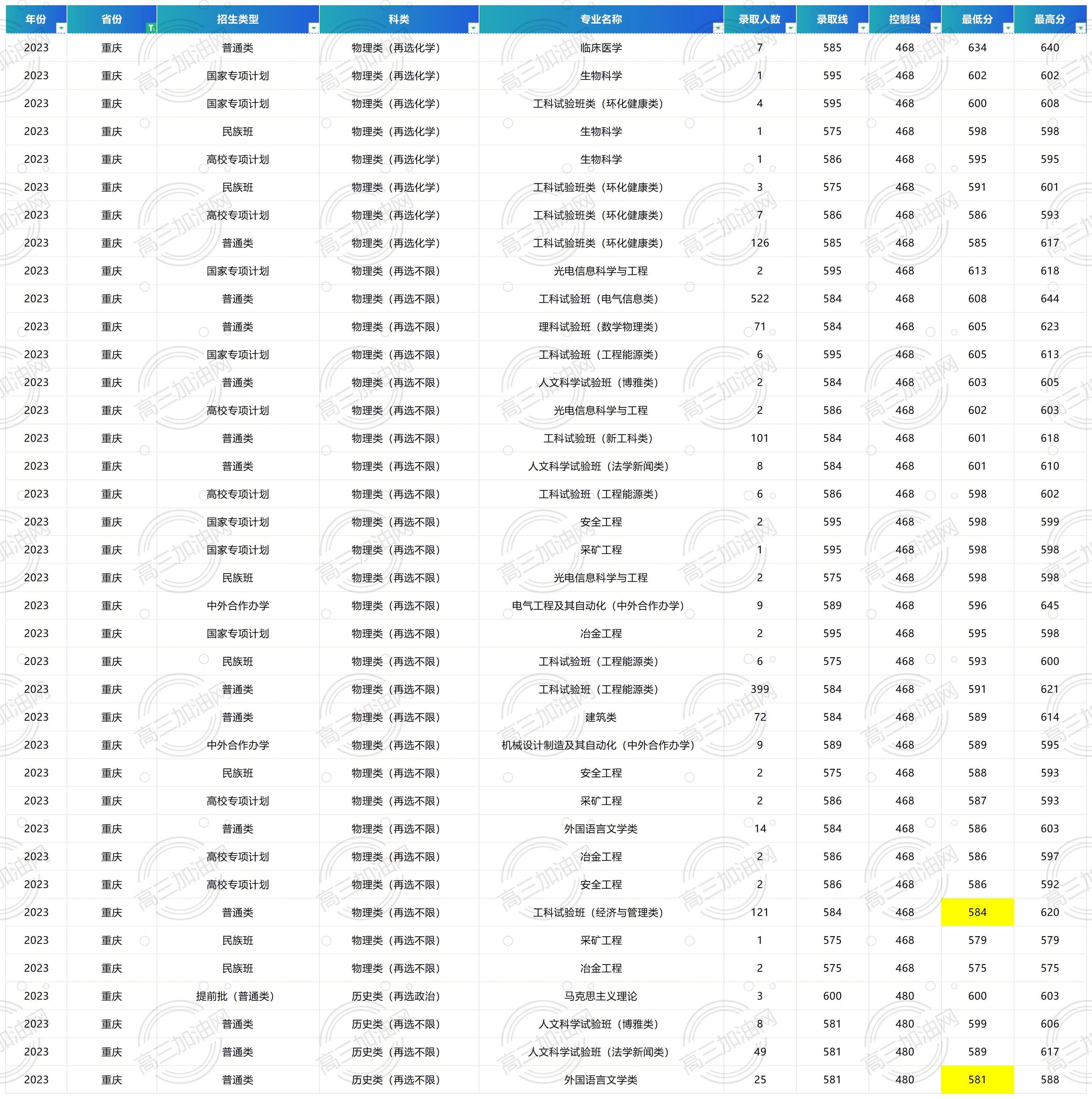Viewport: 1092px width, 1099px height.
Task: Select lowest score cell 634
Action: 977,48
